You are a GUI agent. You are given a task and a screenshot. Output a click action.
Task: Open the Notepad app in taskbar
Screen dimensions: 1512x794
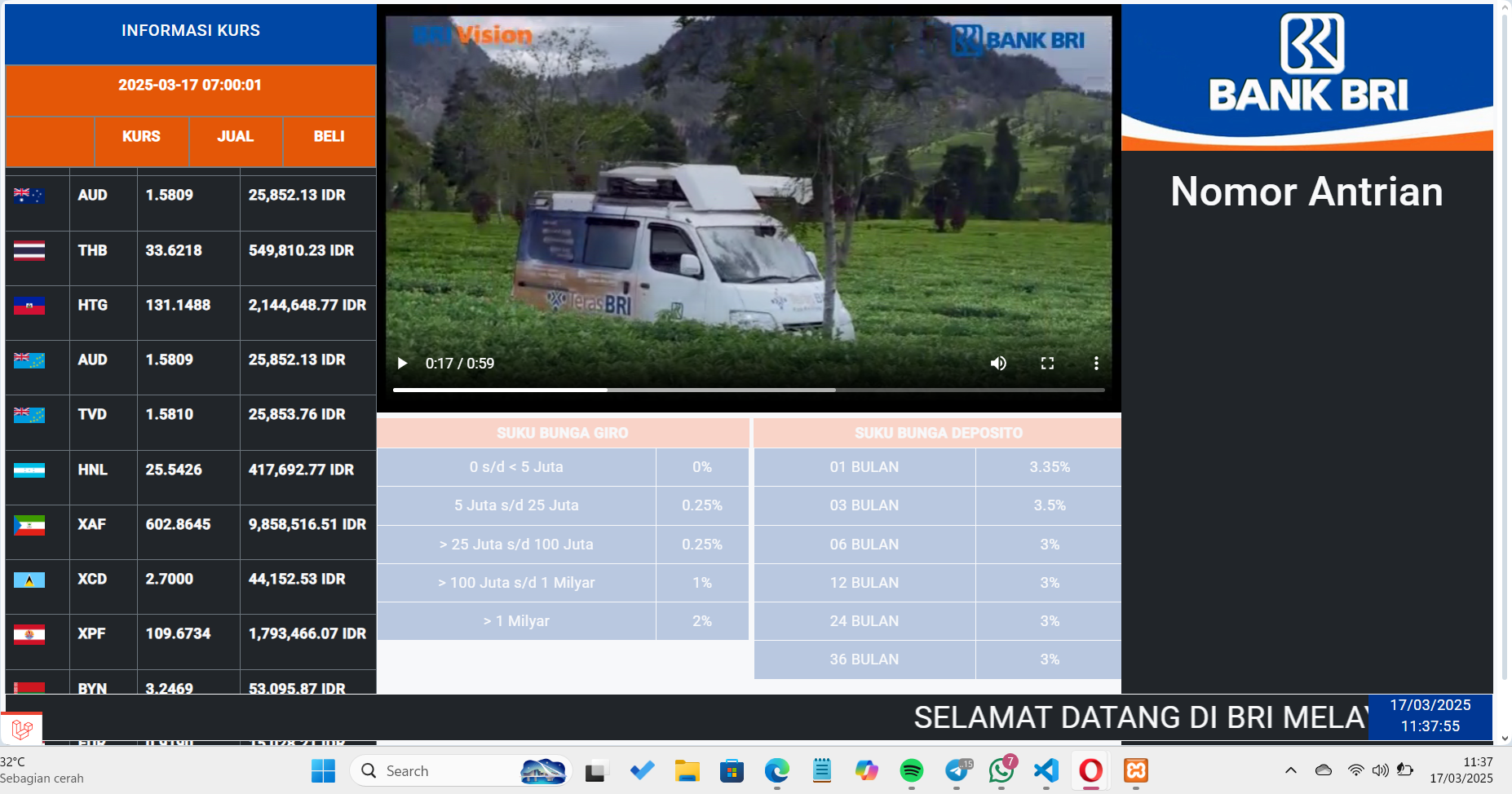(x=821, y=770)
